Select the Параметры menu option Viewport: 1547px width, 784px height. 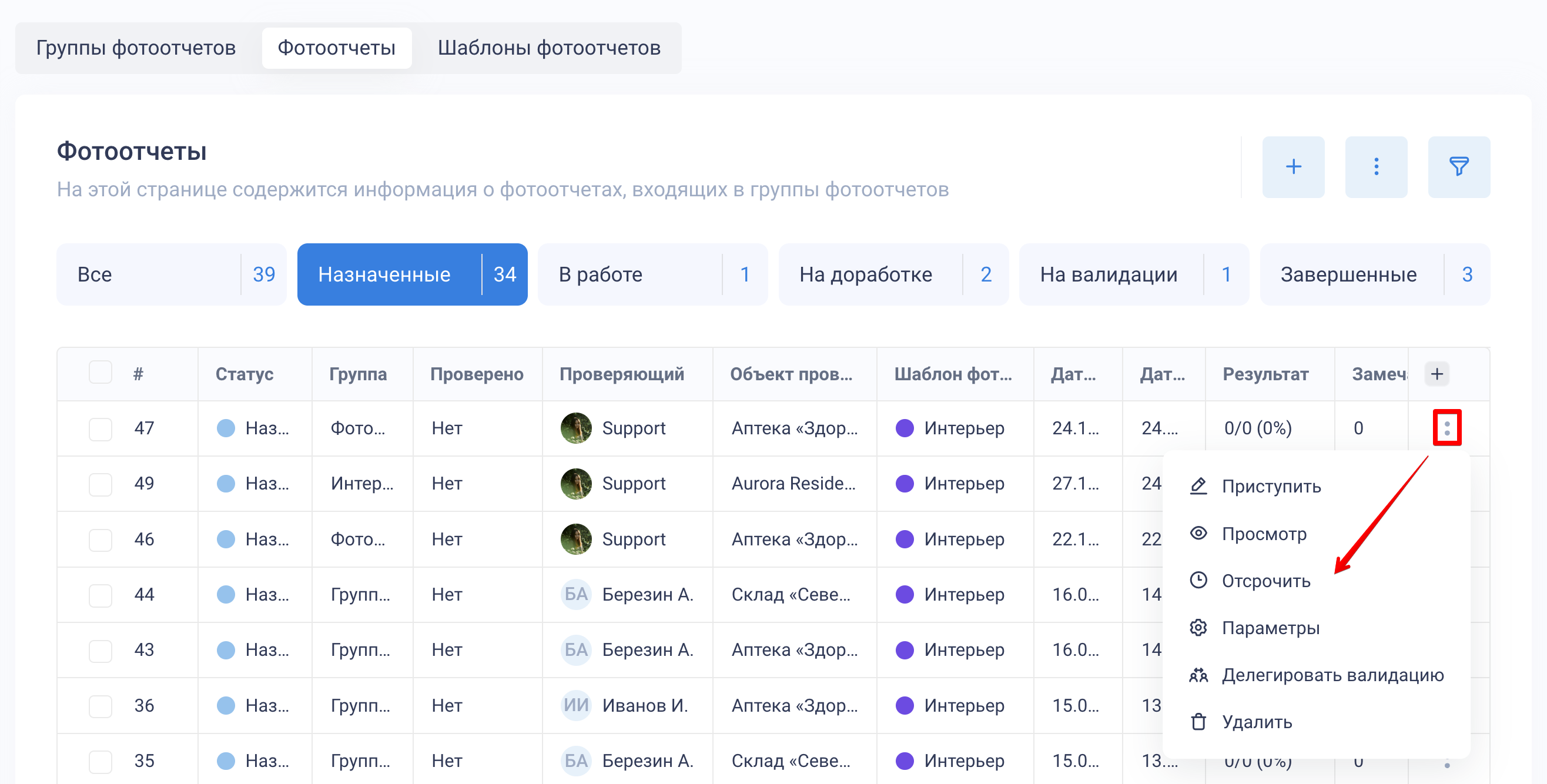(x=1270, y=628)
